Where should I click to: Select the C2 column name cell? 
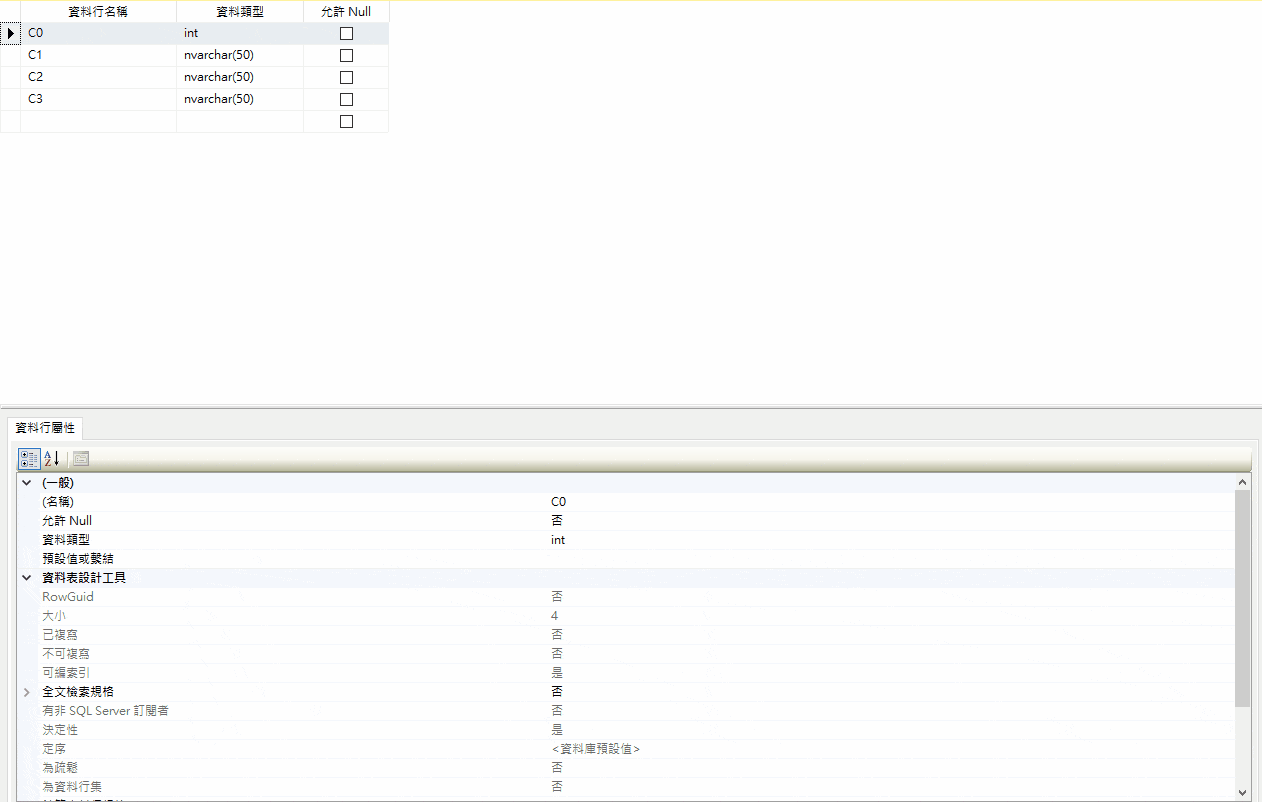point(98,77)
